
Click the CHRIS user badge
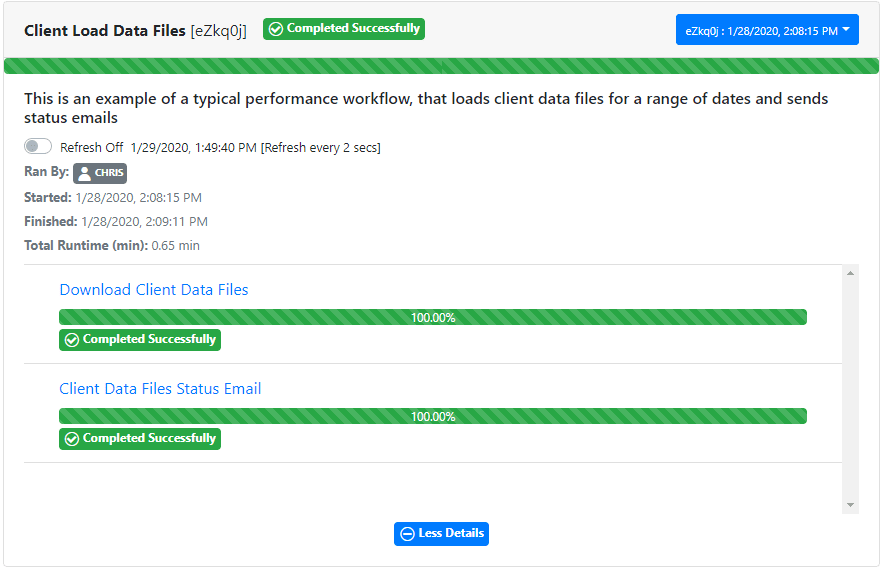[x=100, y=173]
